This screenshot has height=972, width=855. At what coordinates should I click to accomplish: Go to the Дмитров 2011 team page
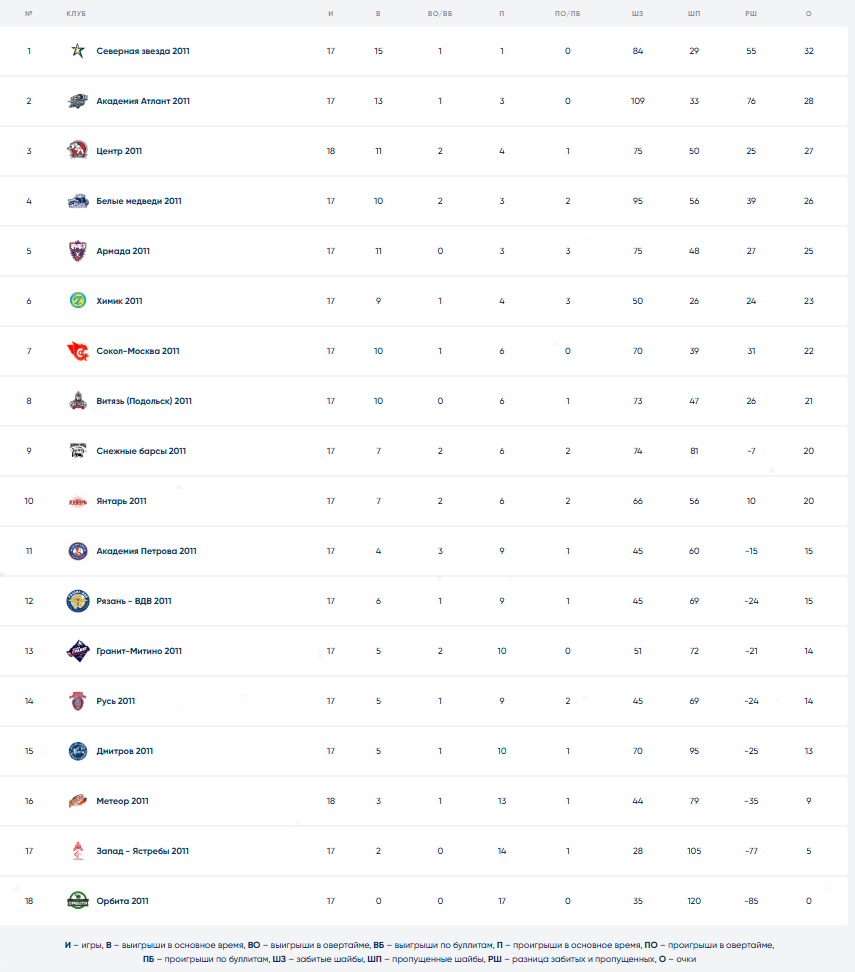point(124,751)
